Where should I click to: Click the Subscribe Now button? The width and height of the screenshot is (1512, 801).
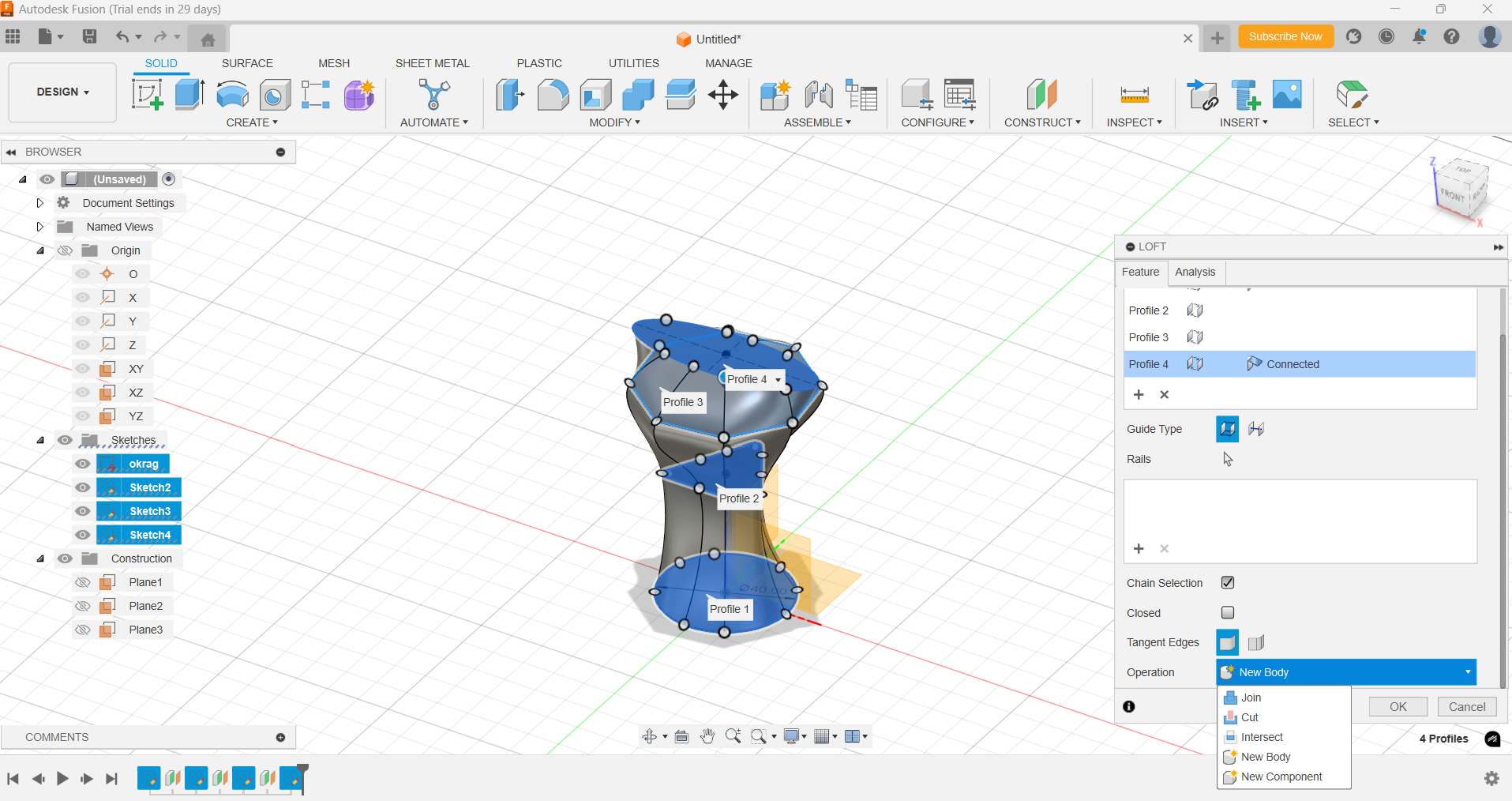(x=1285, y=36)
